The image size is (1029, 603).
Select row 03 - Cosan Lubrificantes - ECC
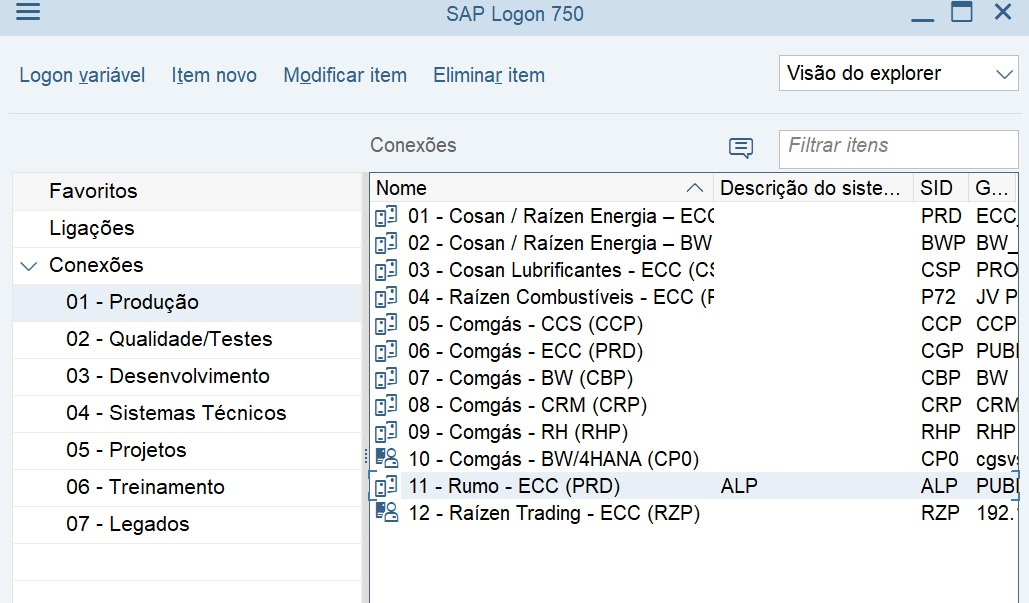[694, 270]
